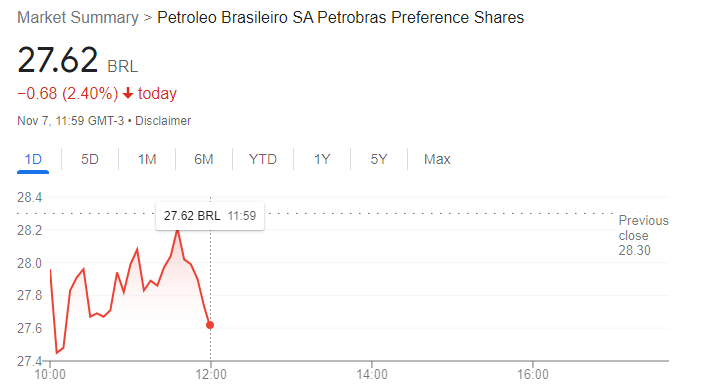
Task: Switch to the 5D chart range
Action: tap(90, 159)
